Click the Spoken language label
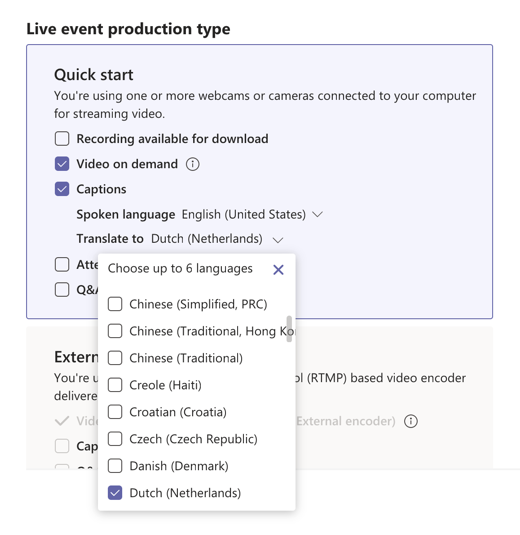 (x=126, y=215)
